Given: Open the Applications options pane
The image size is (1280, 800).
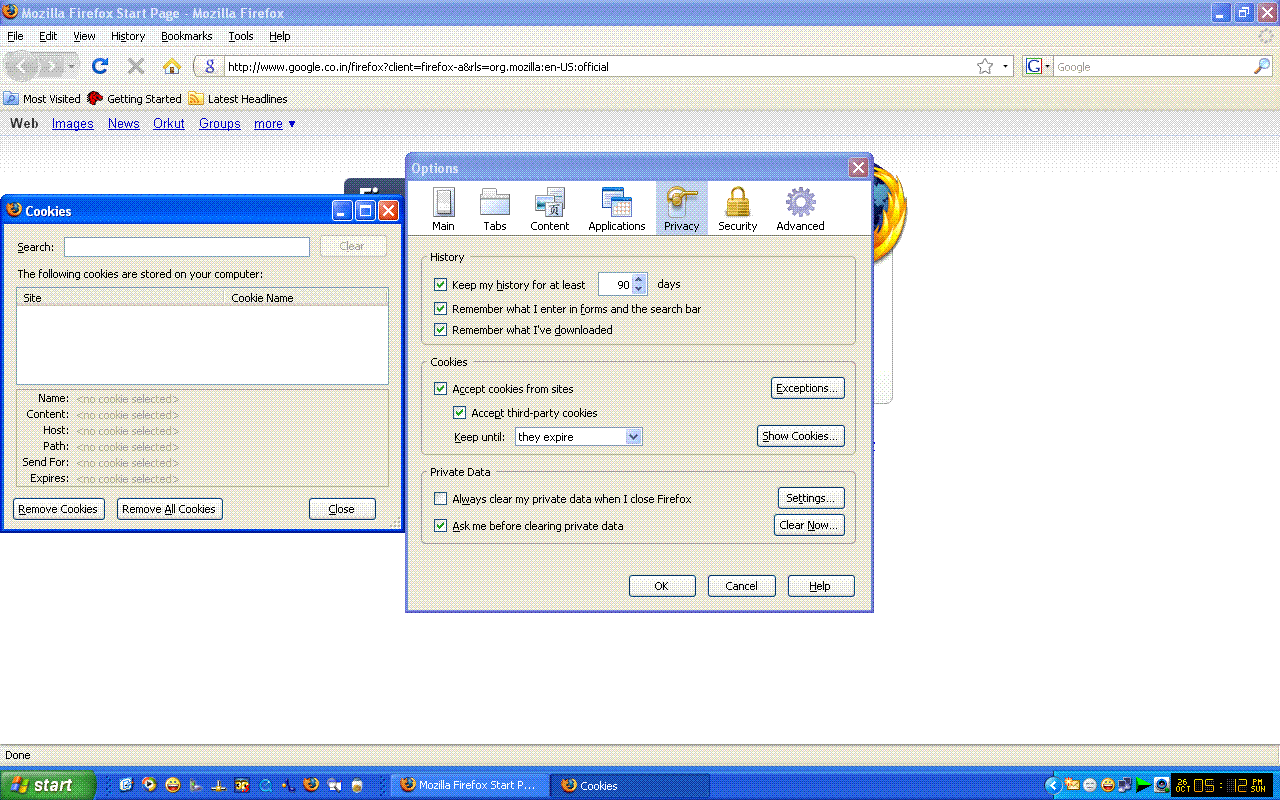Looking at the screenshot, I should [x=617, y=209].
